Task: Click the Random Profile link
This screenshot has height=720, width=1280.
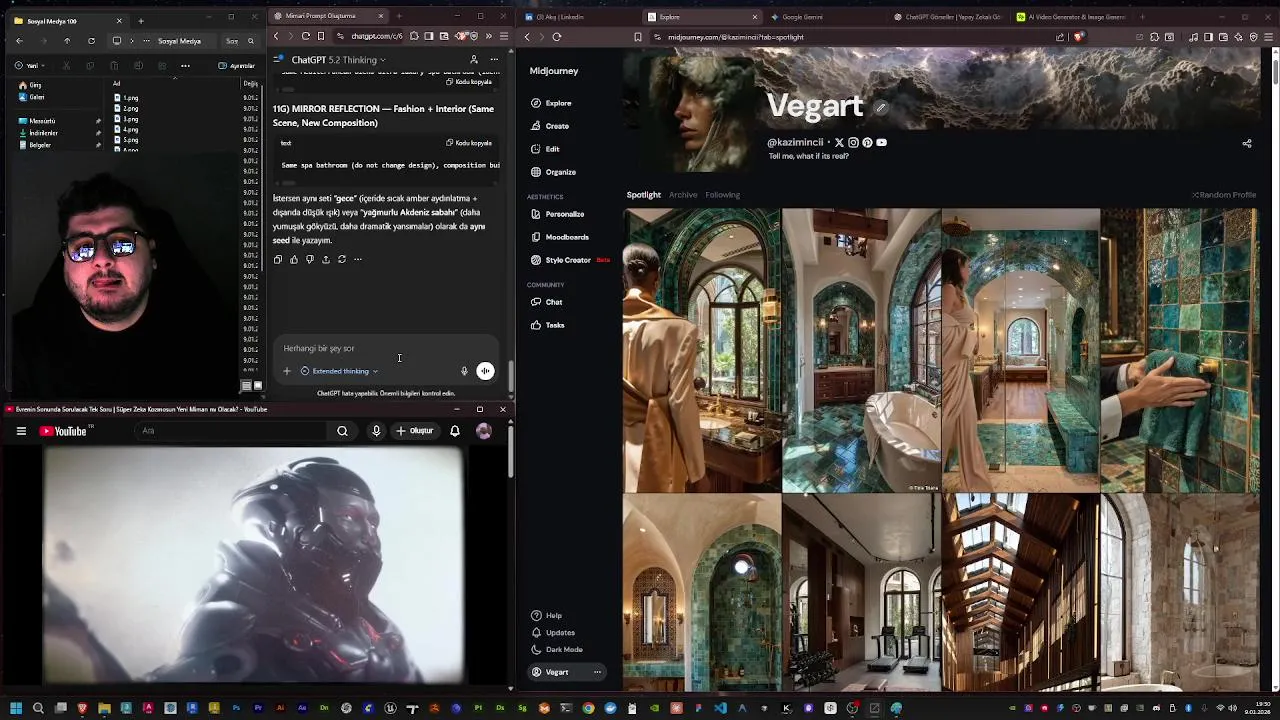Action: (1225, 195)
